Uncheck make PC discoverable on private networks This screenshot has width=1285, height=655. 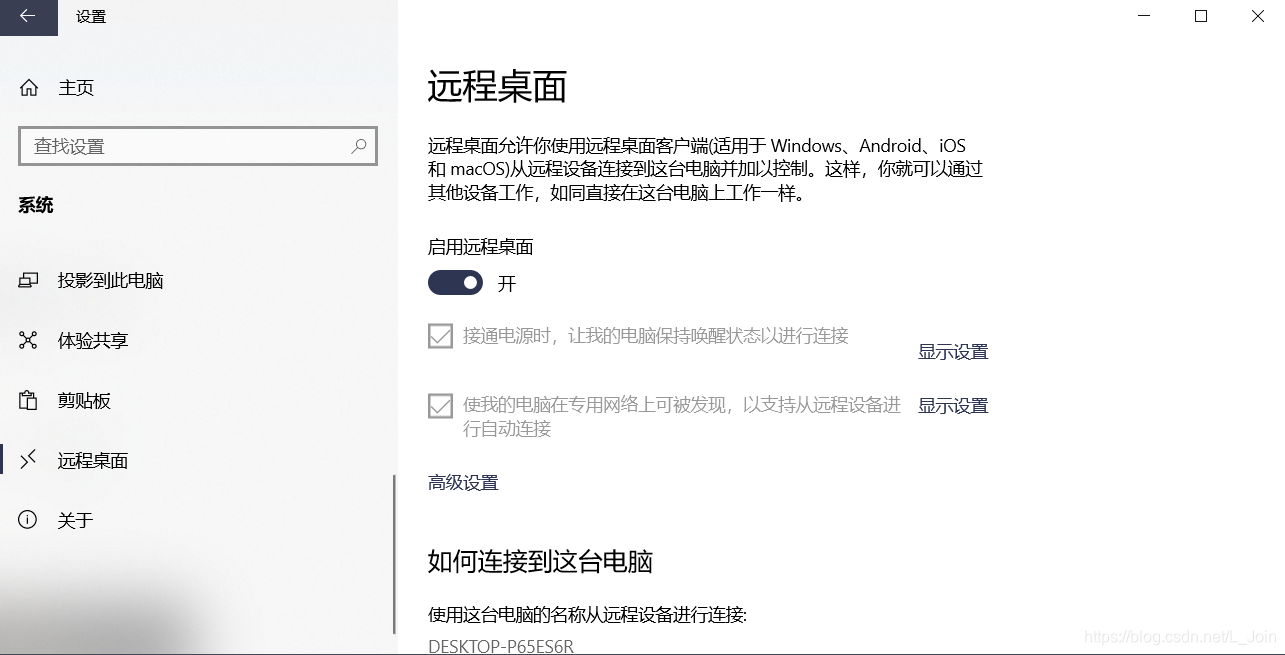point(440,405)
